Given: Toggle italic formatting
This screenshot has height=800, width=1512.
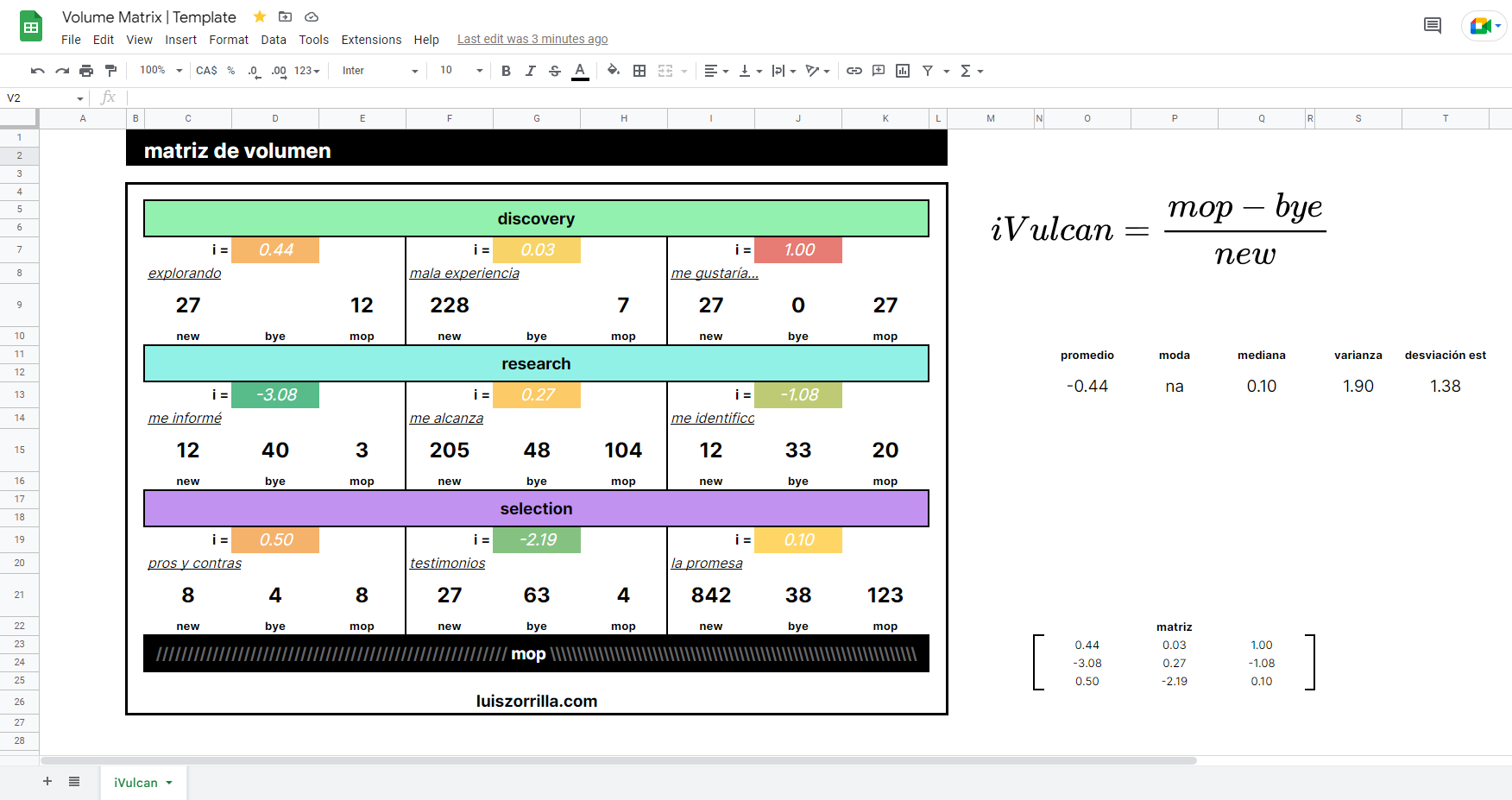Looking at the screenshot, I should click(x=531, y=71).
